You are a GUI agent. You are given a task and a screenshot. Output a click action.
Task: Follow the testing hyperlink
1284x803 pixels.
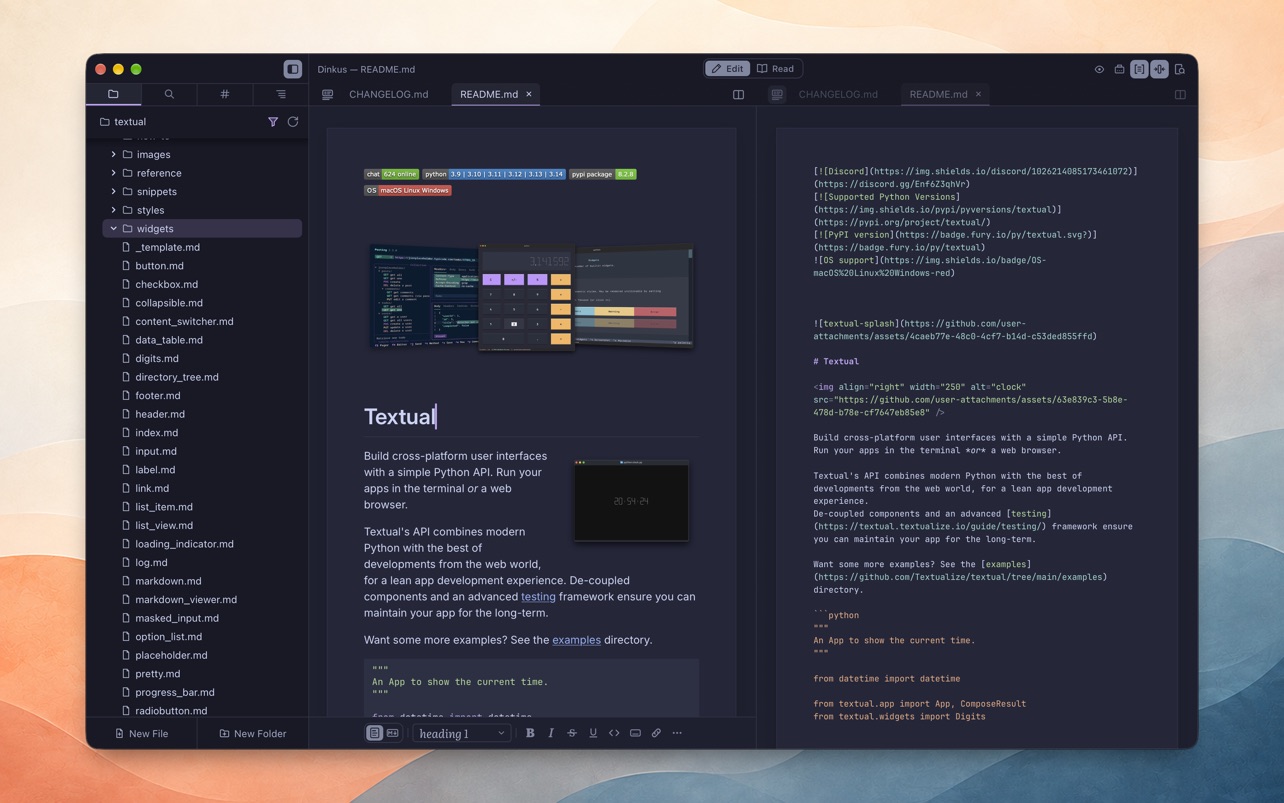[538, 597]
